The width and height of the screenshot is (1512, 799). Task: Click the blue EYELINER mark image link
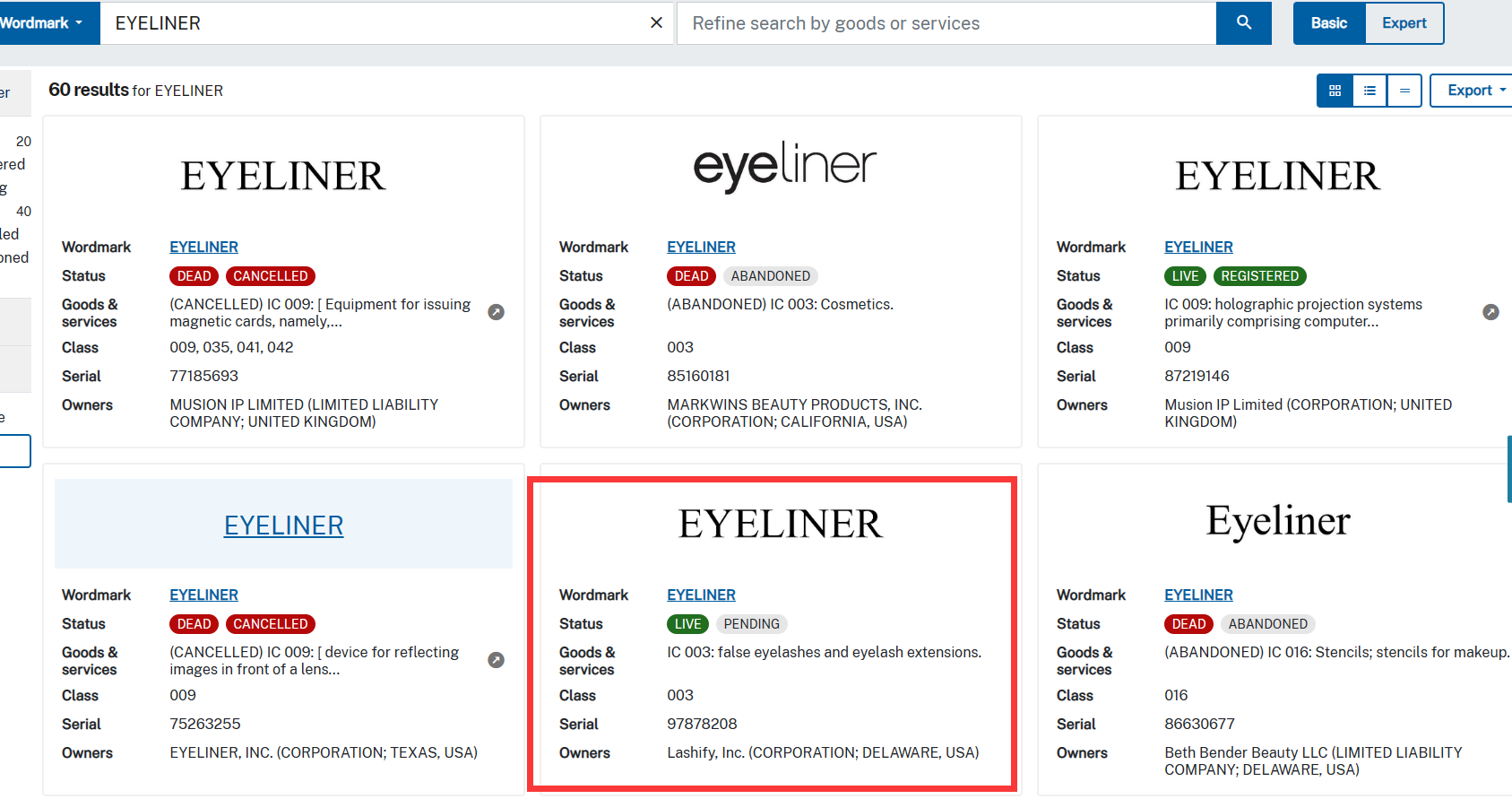click(x=283, y=525)
